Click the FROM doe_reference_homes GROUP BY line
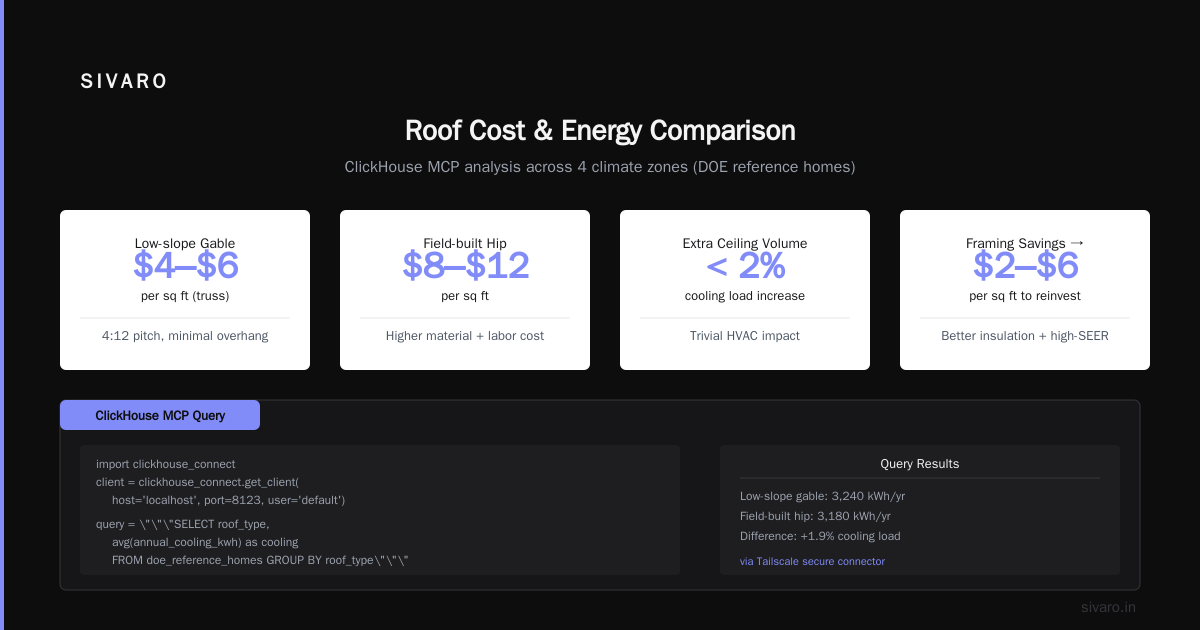Image resolution: width=1200 pixels, height=630 pixels. click(x=260, y=560)
